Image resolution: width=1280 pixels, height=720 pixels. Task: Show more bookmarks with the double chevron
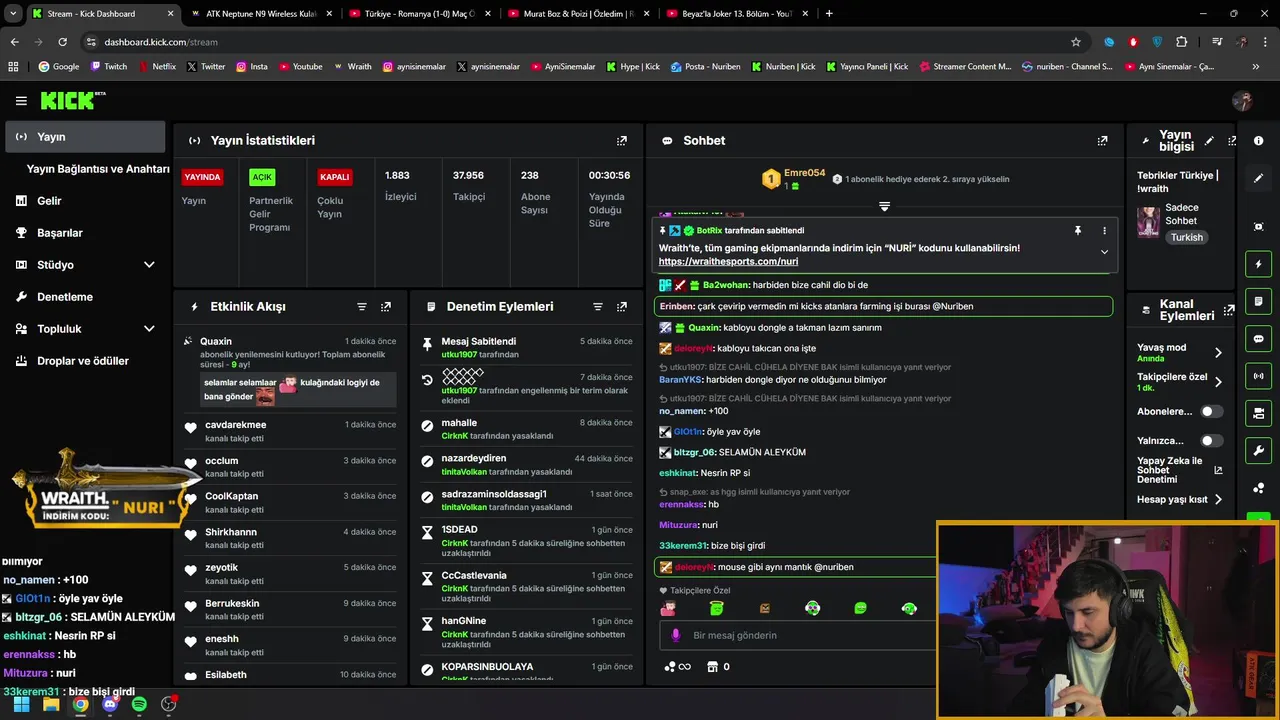(x=1256, y=67)
